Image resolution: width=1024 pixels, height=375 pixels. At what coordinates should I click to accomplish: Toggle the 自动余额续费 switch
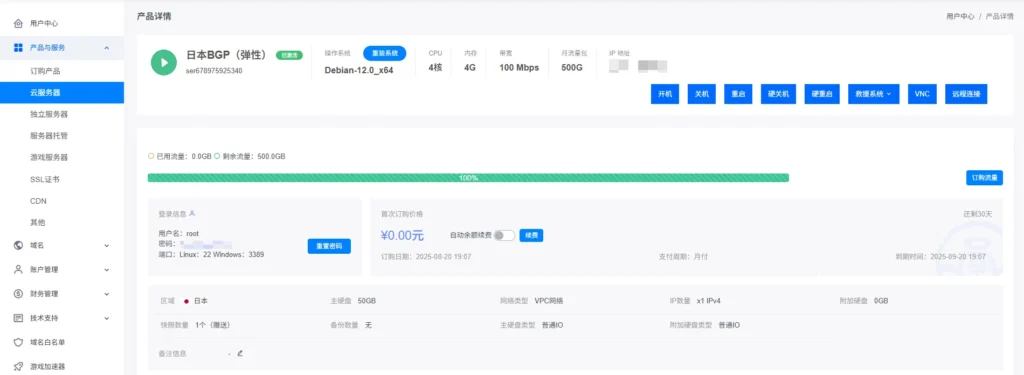[x=504, y=235]
